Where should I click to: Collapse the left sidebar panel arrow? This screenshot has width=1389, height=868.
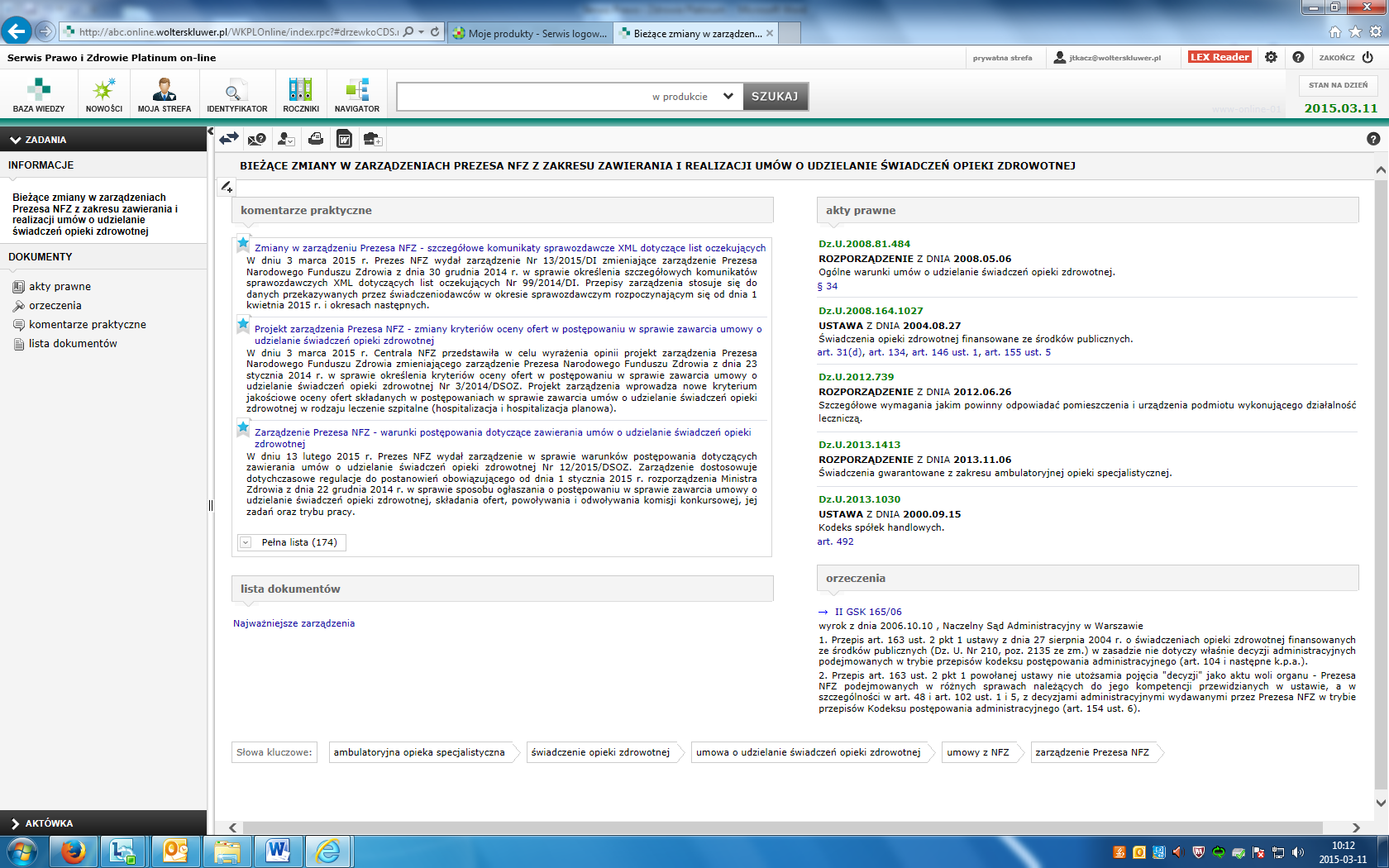tap(210, 131)
